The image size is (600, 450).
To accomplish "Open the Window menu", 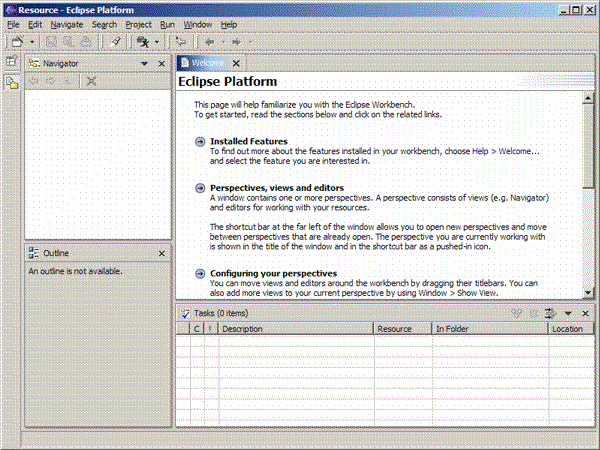I will [198, 23].
